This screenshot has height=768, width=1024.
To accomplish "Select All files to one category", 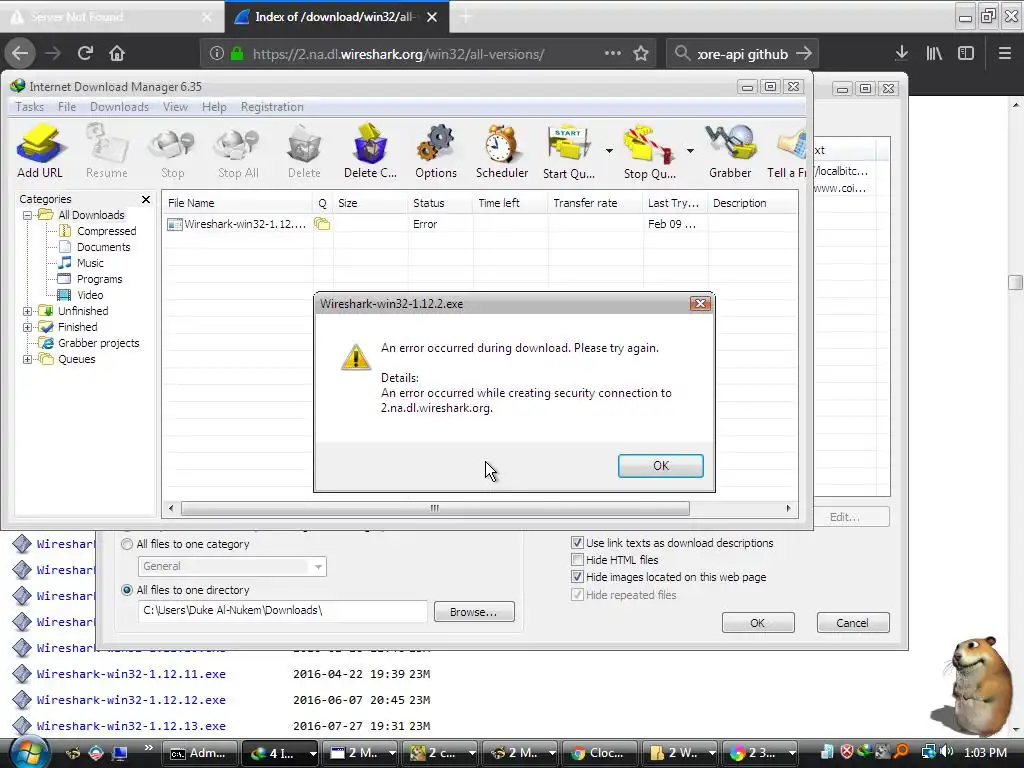I will (127, 544).
